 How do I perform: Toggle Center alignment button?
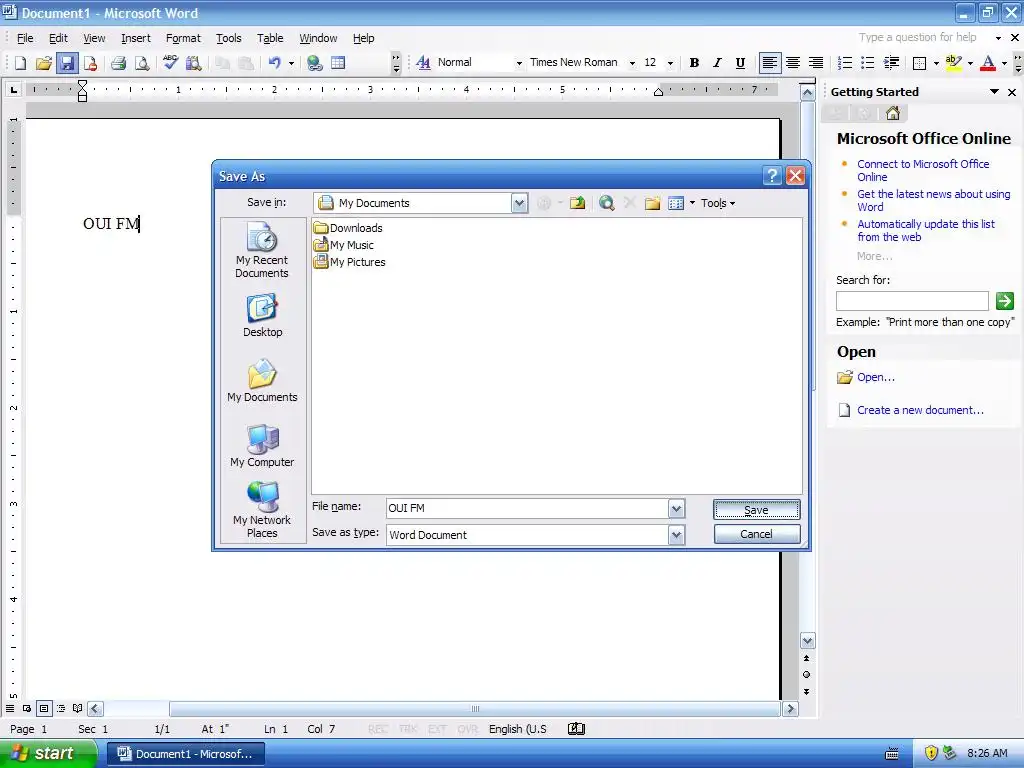793,63
